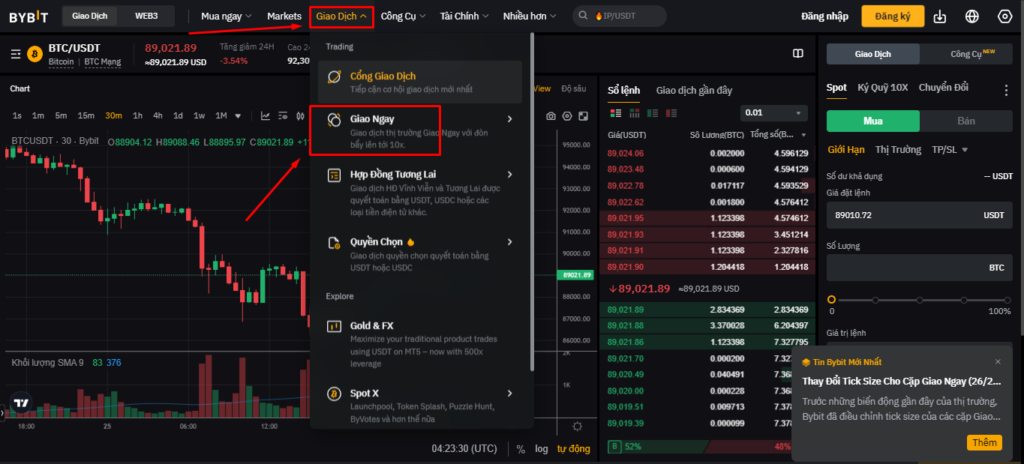
Task: Click the Thêm button in news popup
Action: pyautogui.click(x=984, y=442)
